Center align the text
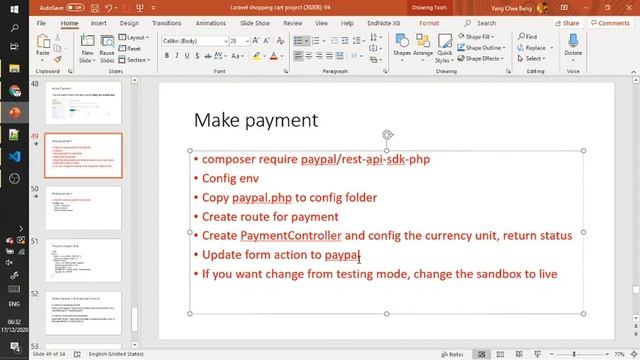This screenshot has width=640, height=360. click(x=309, y=56)
